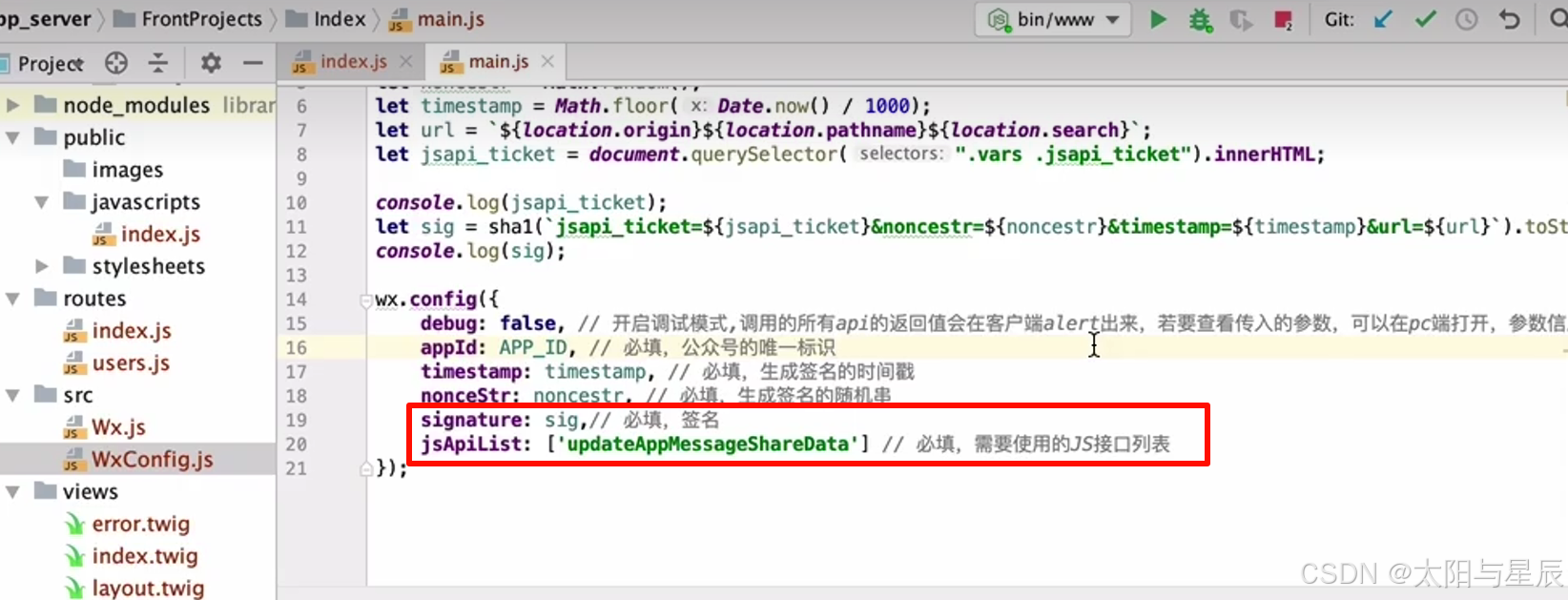Collapse the views folder
Viewport: 1568px width, 600px height.
pos(13,492)
